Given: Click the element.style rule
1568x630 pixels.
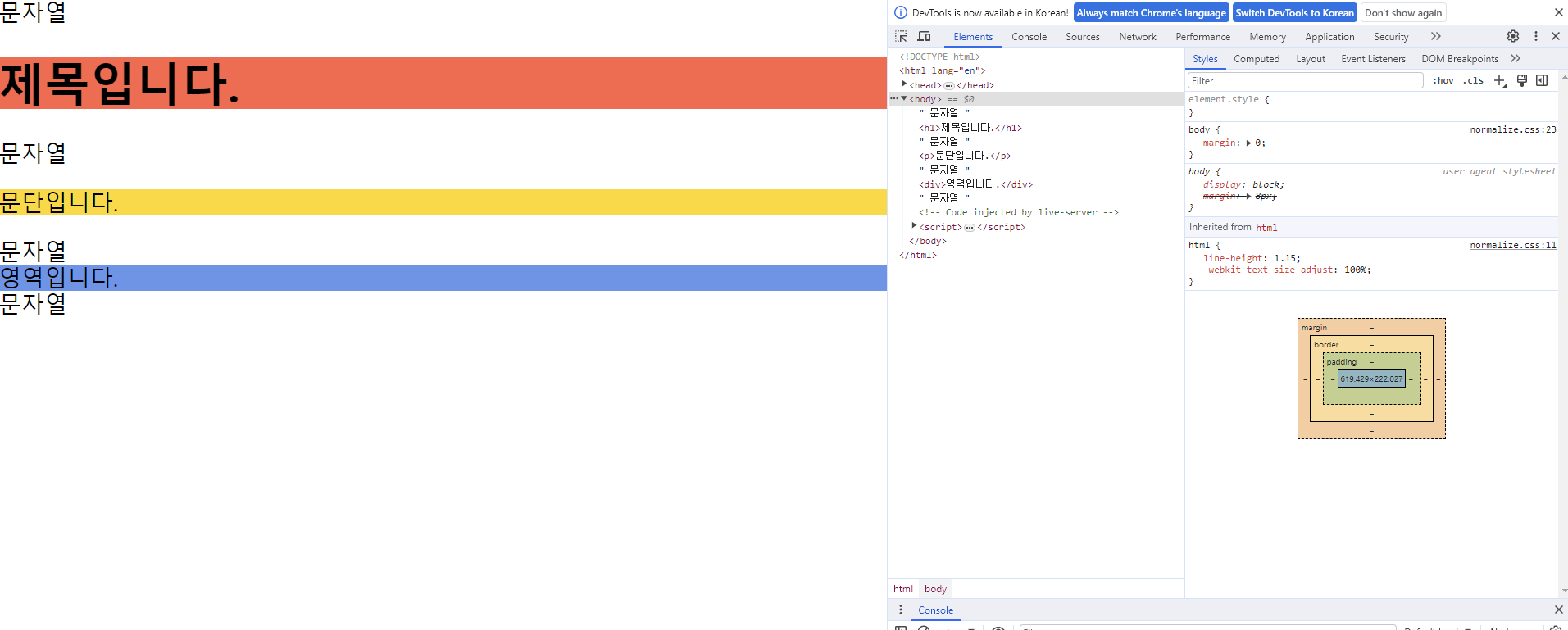Looking at the screenshot, I should tap(1224, 99).
